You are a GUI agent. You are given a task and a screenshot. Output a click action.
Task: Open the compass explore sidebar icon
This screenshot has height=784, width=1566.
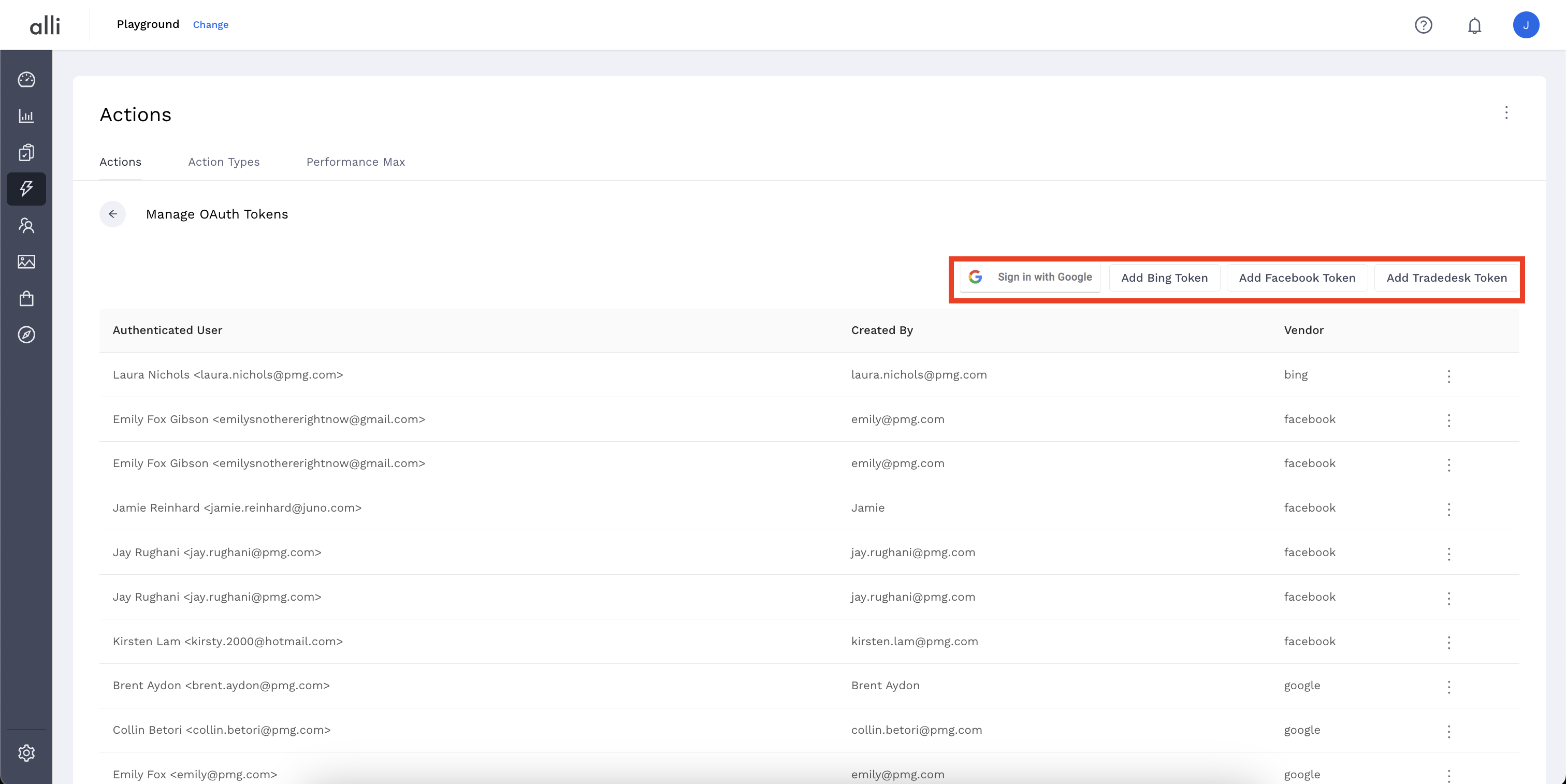26,335
